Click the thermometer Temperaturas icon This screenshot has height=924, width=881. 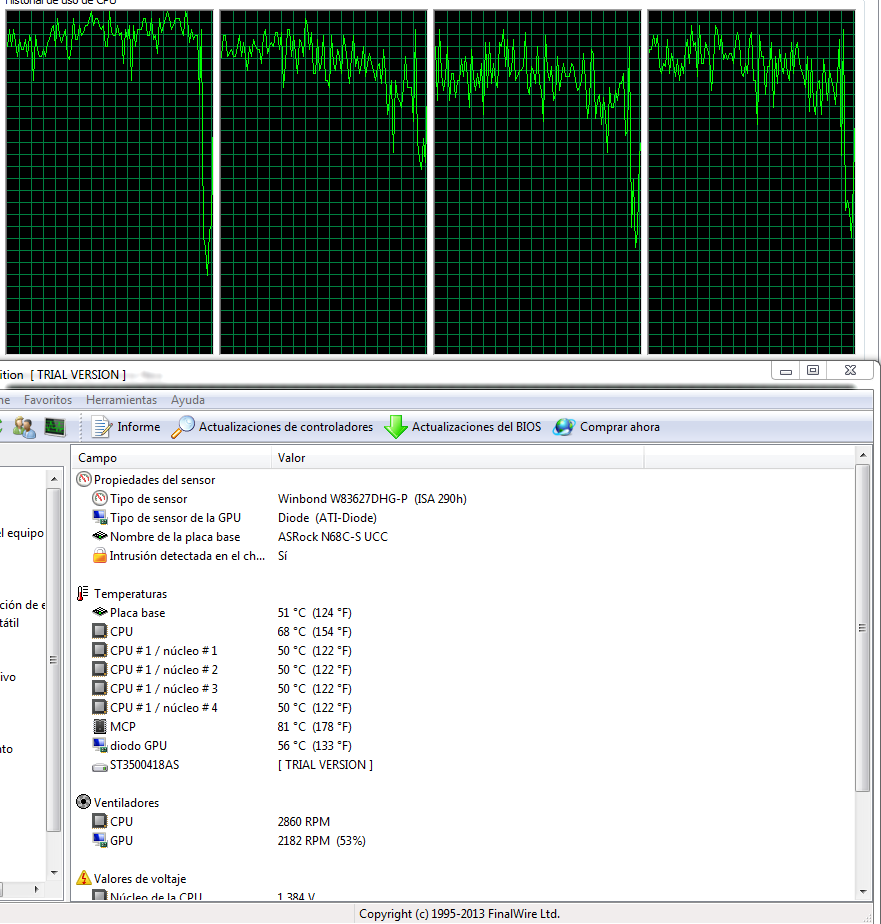(x=83, y=593)
